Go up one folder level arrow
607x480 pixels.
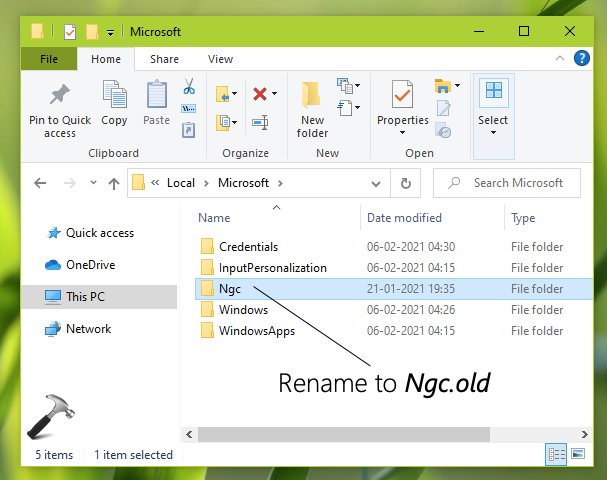pyautogui.click(x=113, y=183)
